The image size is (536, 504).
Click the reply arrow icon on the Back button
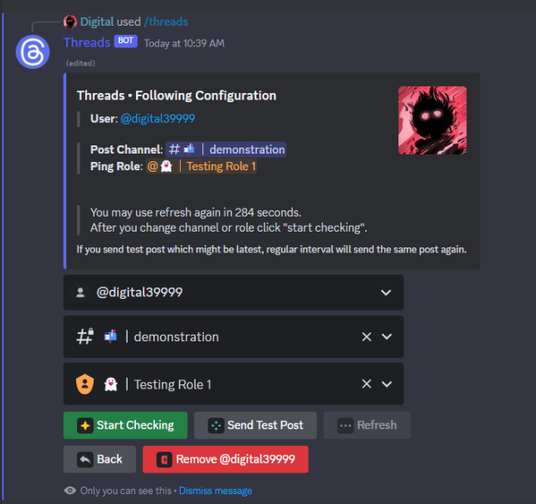[x=85, y=460]
